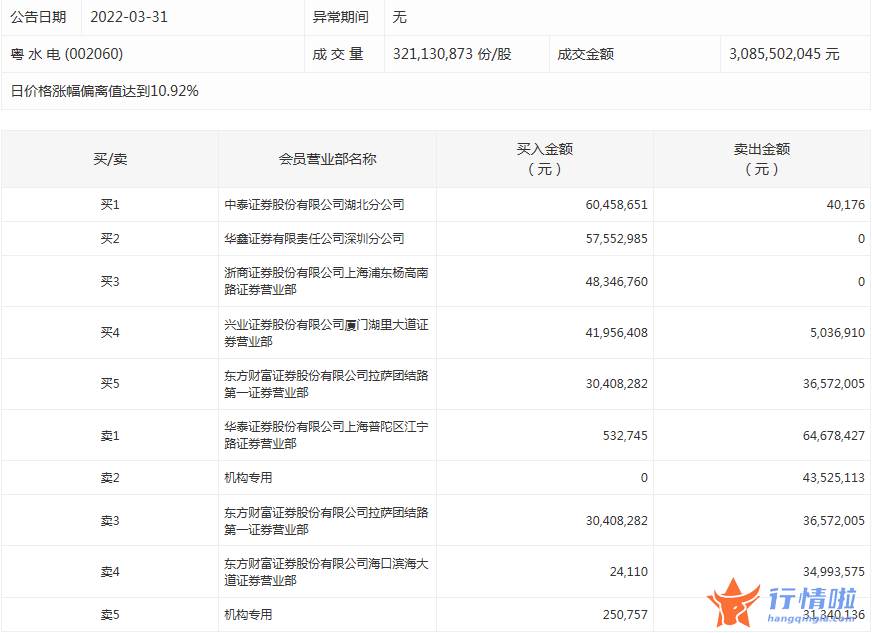This screenshot has width=872, height=633.
Task: Select the 卖1 row label
Action: 110,436
